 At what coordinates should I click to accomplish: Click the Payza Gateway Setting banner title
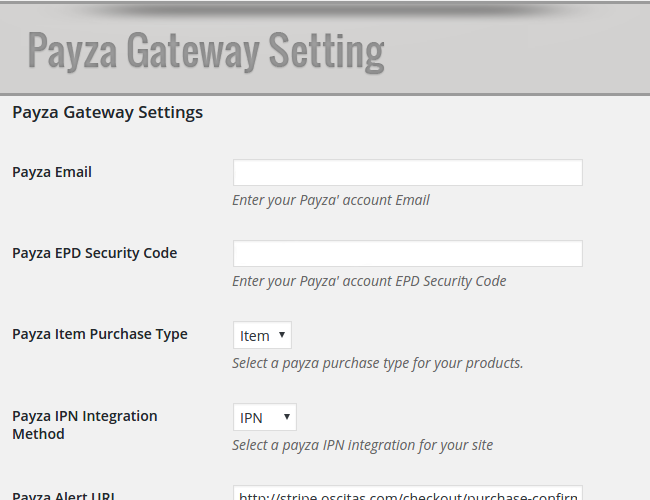click(206, 51)
